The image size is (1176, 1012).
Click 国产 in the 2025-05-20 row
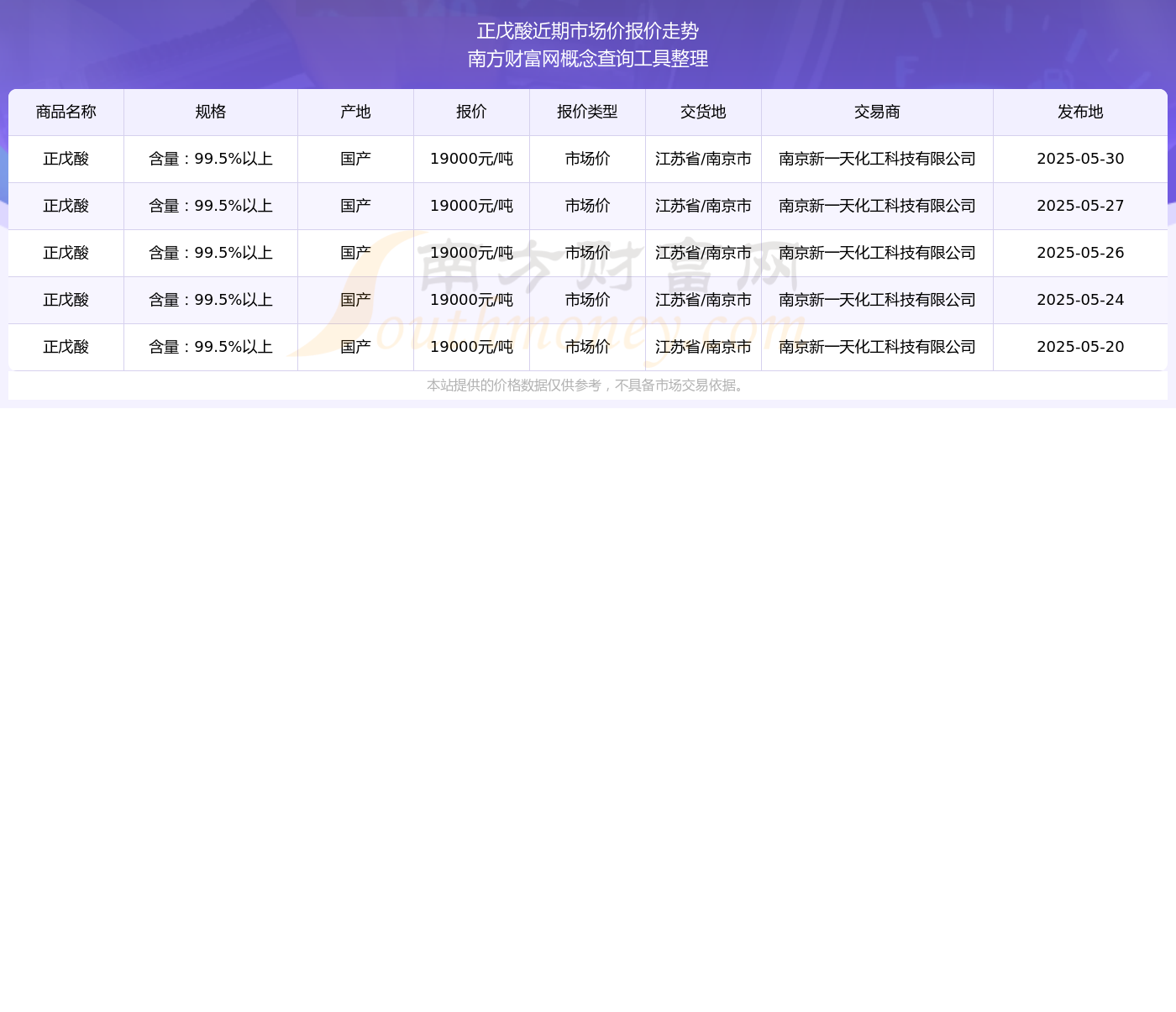(x=355, y=347)
